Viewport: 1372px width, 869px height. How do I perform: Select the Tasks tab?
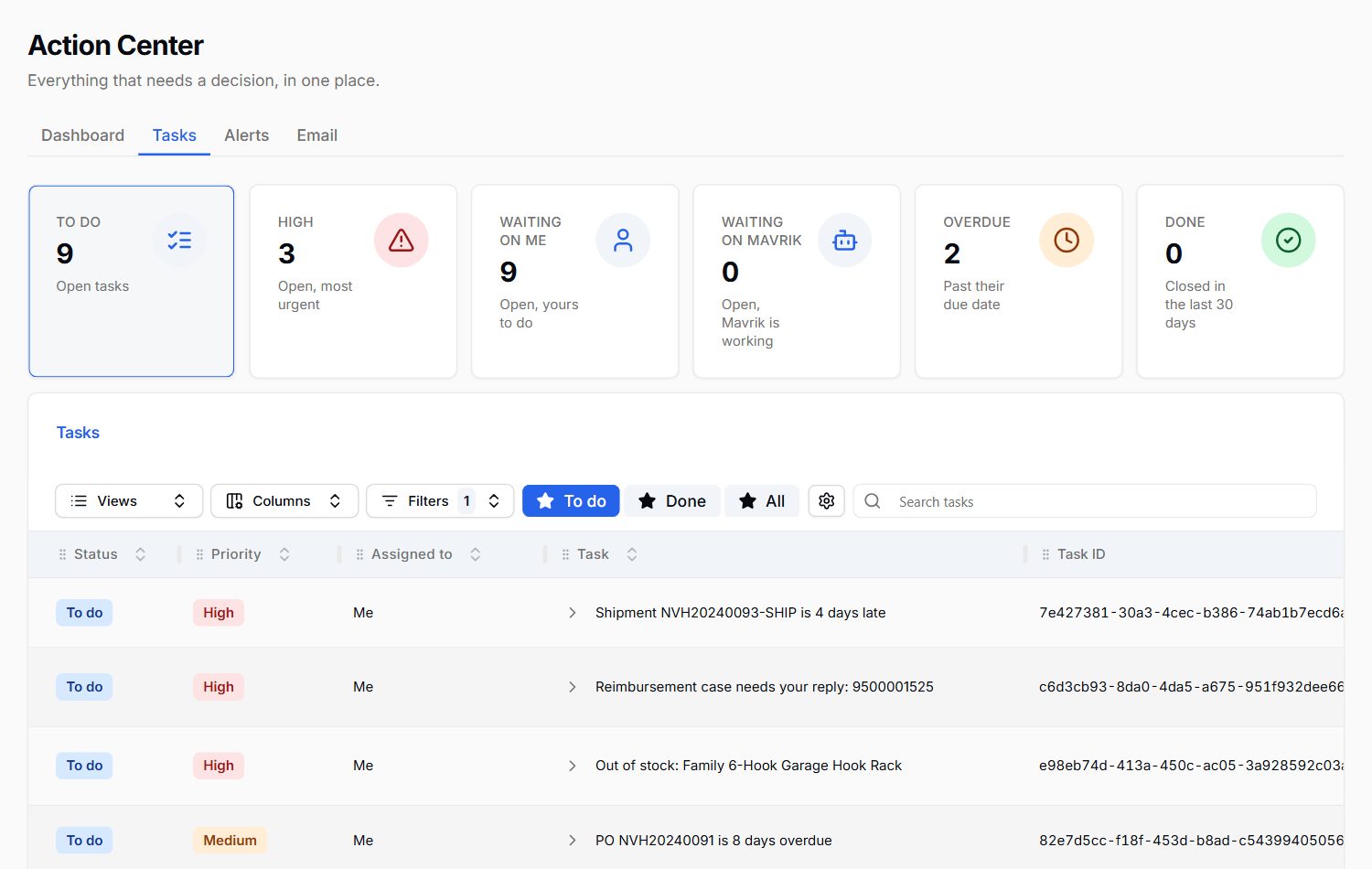pyautogui.click(x=174, y=135)
